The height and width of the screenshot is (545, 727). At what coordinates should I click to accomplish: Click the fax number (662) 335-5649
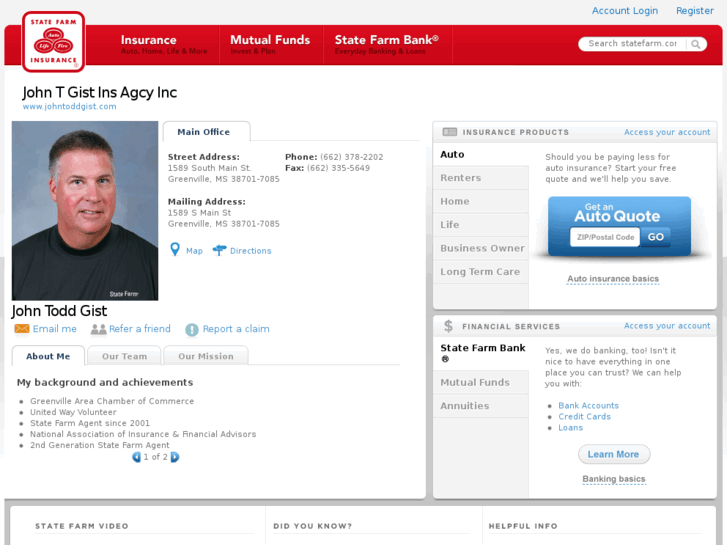(x=338, y=168)
